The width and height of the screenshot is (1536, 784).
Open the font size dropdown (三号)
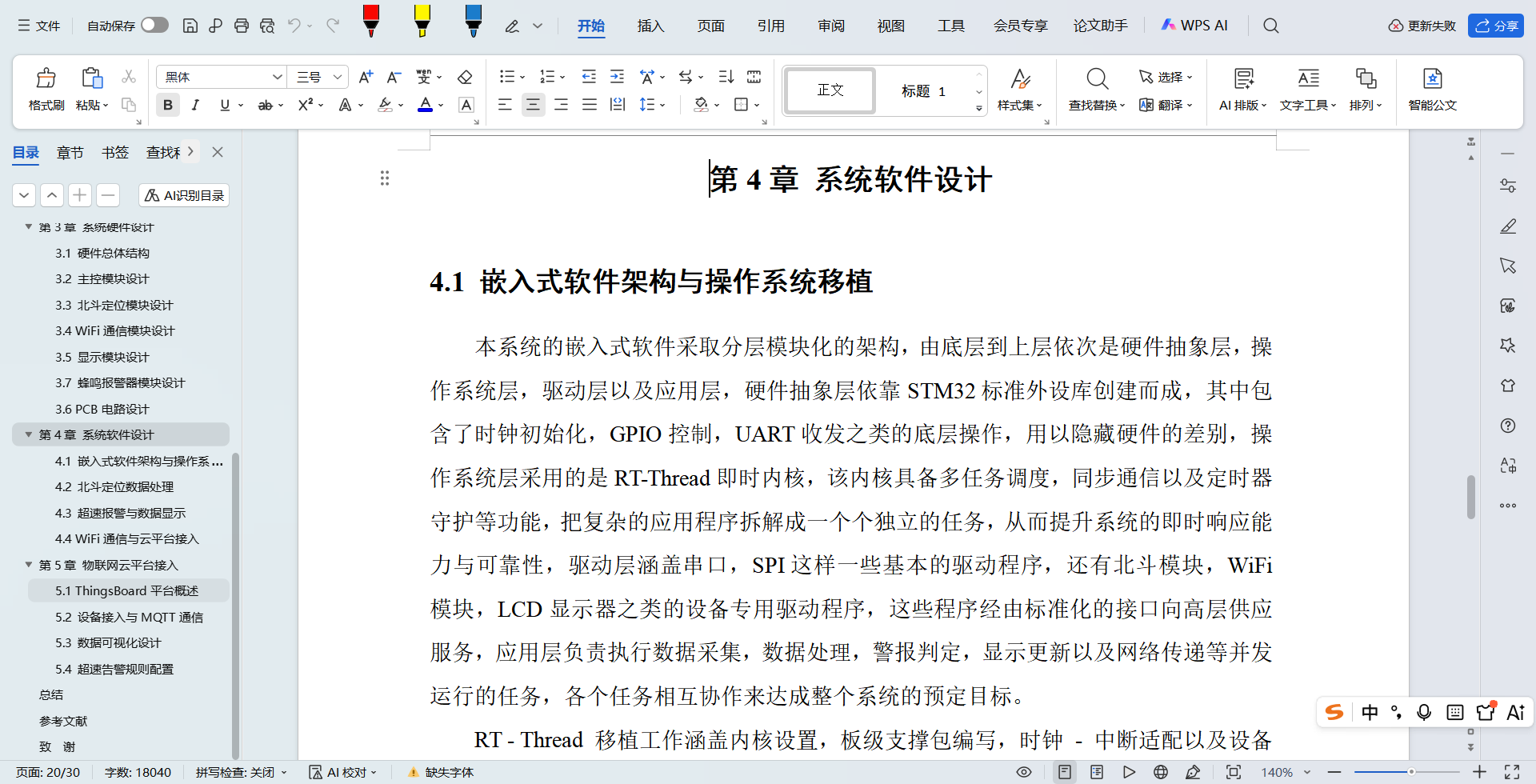point(338,77)
